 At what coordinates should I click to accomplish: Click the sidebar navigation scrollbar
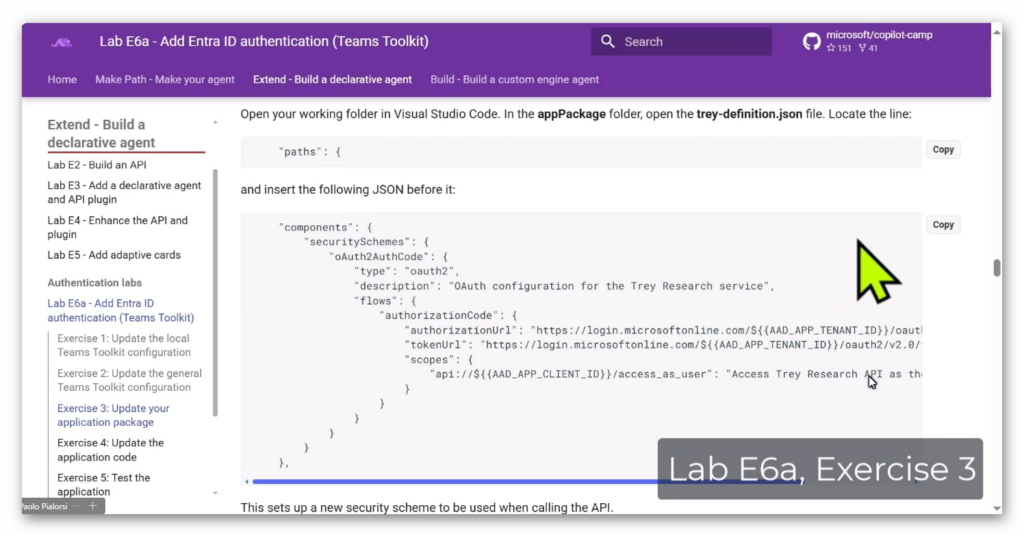[215, 292]
